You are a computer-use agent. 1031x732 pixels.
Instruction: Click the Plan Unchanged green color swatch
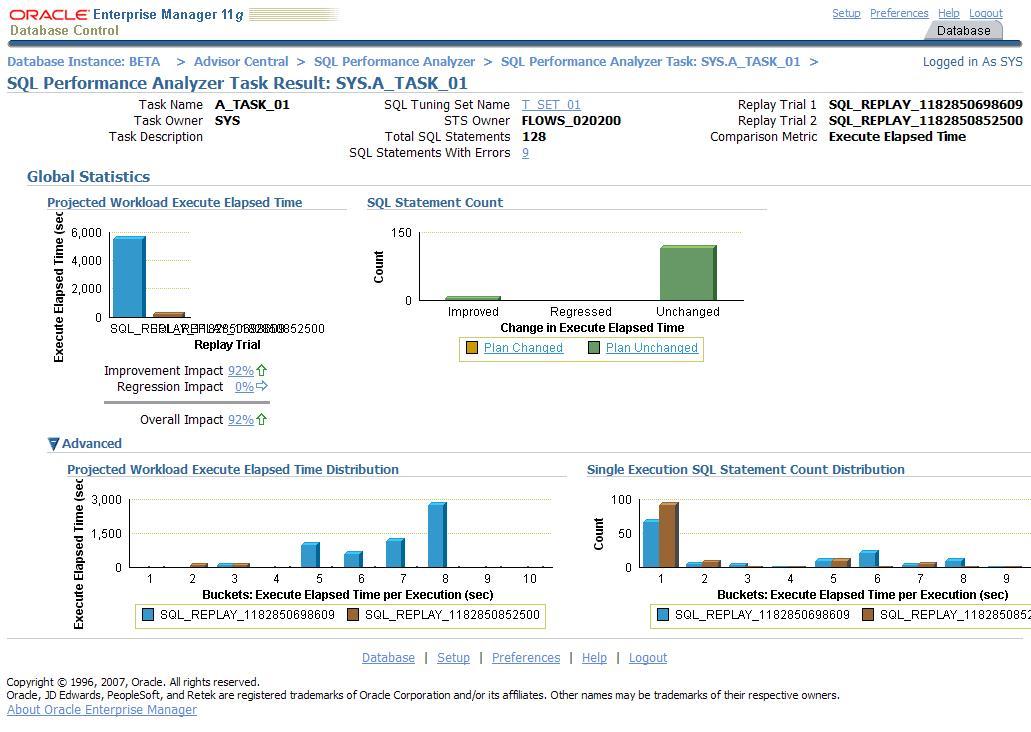594,348
